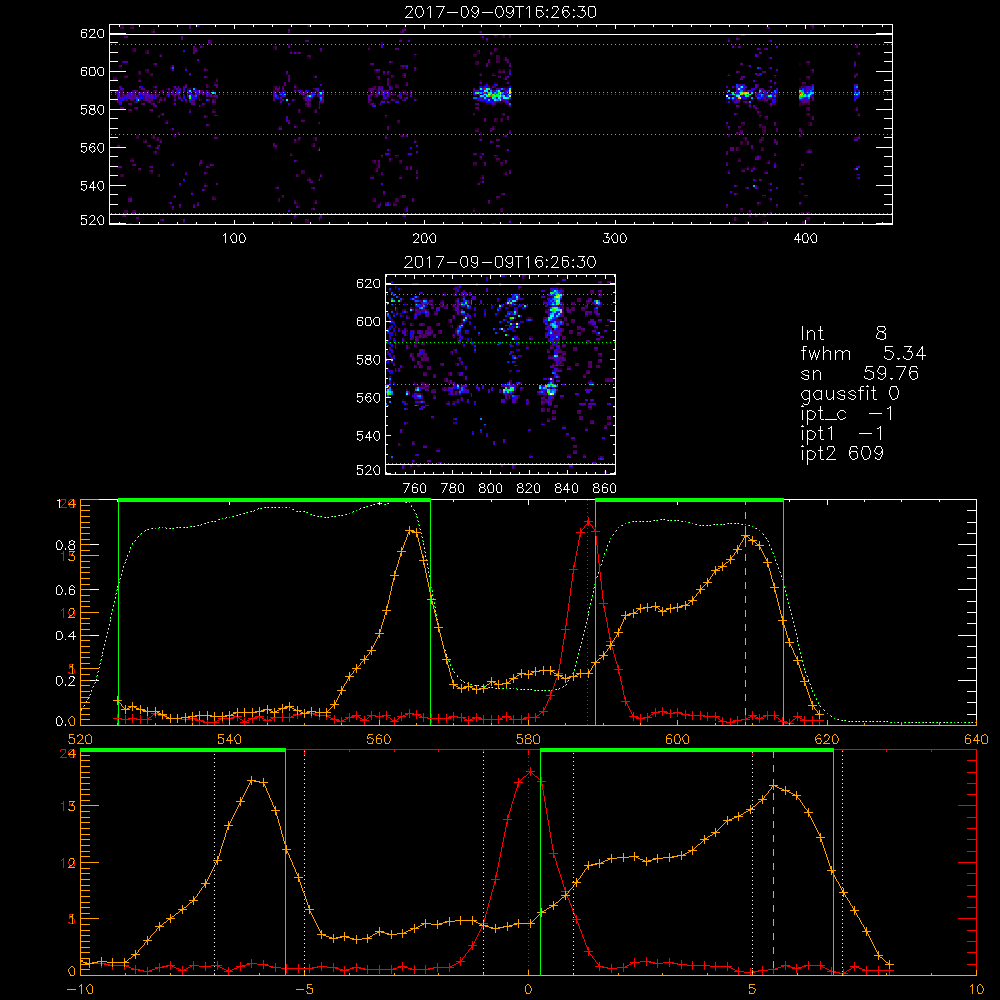Select the 'Int 8' readout
1000x1000 pixels.
(844, 334)
